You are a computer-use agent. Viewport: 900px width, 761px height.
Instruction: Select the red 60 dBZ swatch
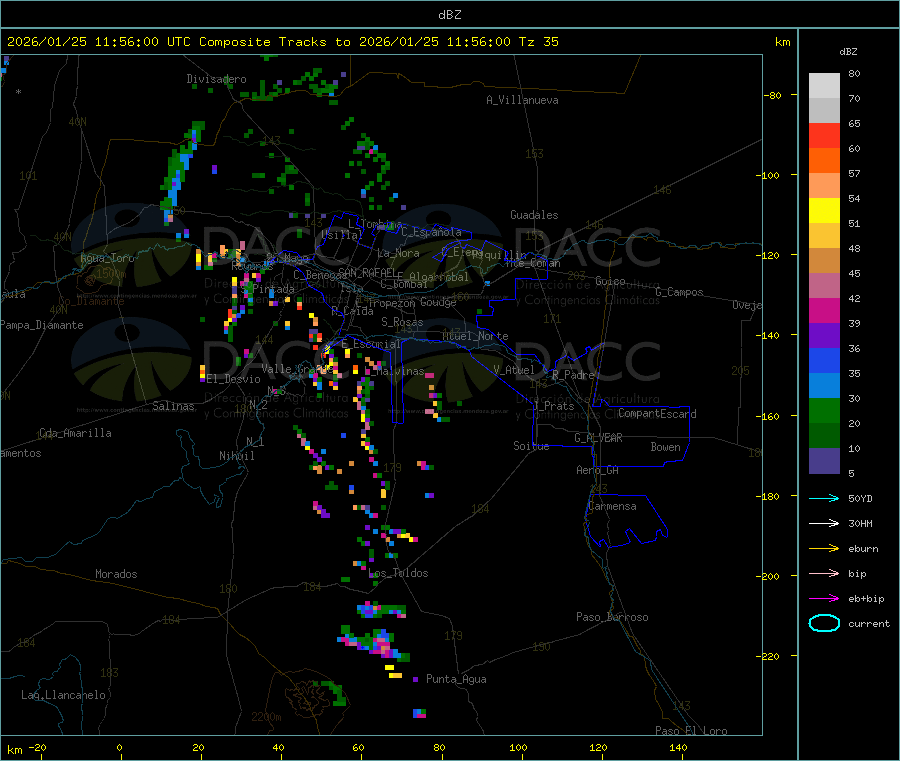tap(824, 135)
